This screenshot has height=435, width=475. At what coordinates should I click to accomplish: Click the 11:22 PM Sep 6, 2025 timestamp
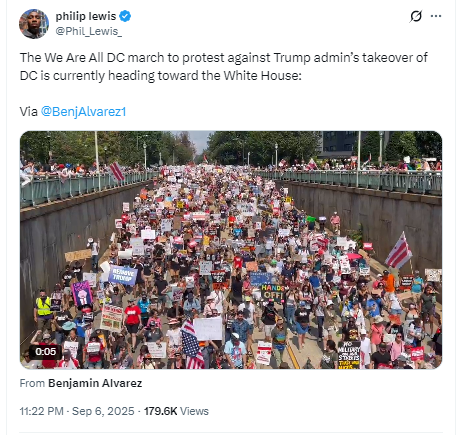(77, 411)
